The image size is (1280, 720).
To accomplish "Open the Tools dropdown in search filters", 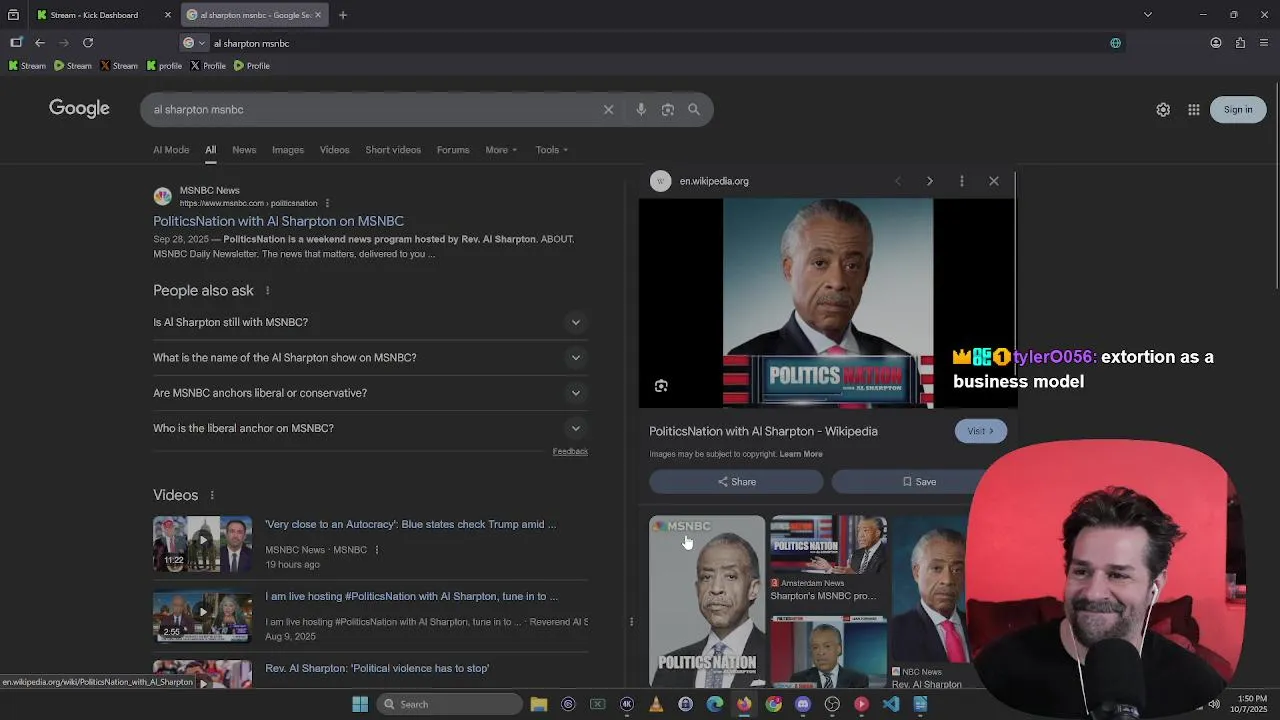I will (x=551, y=150).
